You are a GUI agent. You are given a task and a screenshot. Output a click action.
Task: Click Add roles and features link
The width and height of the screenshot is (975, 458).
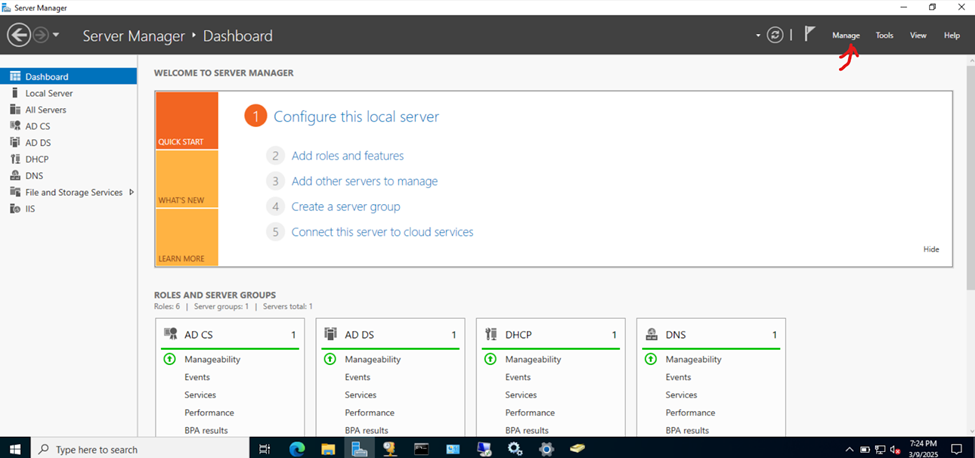(x=348, y=155)
